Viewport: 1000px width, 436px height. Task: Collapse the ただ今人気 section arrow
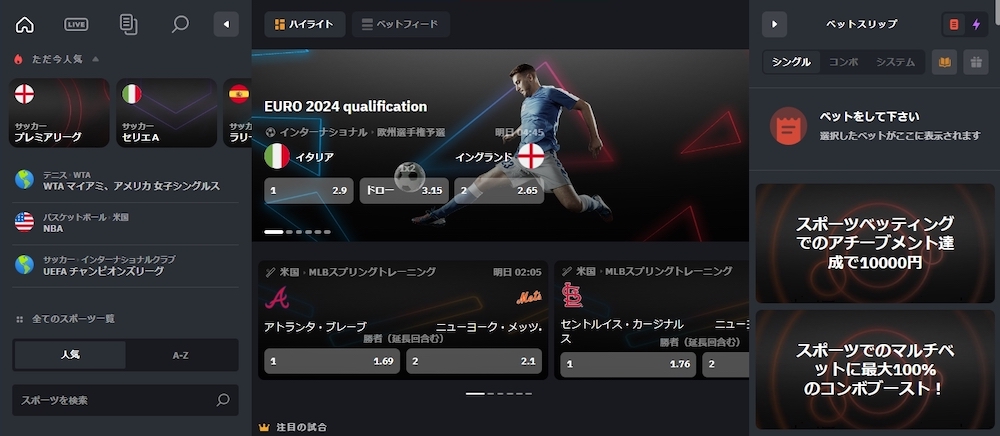pyautogui.click(x=96, y=59)
